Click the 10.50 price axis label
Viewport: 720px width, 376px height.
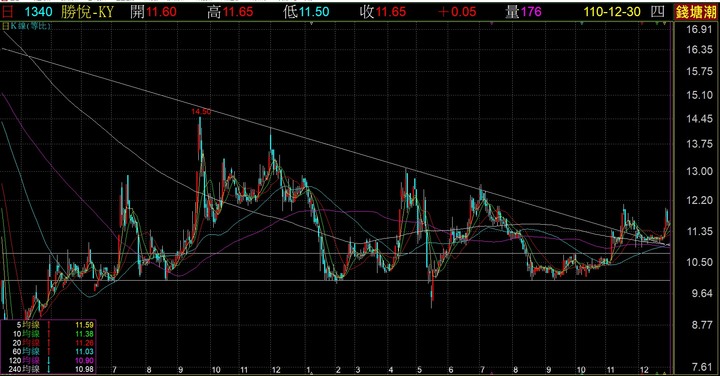pos(699,262)
